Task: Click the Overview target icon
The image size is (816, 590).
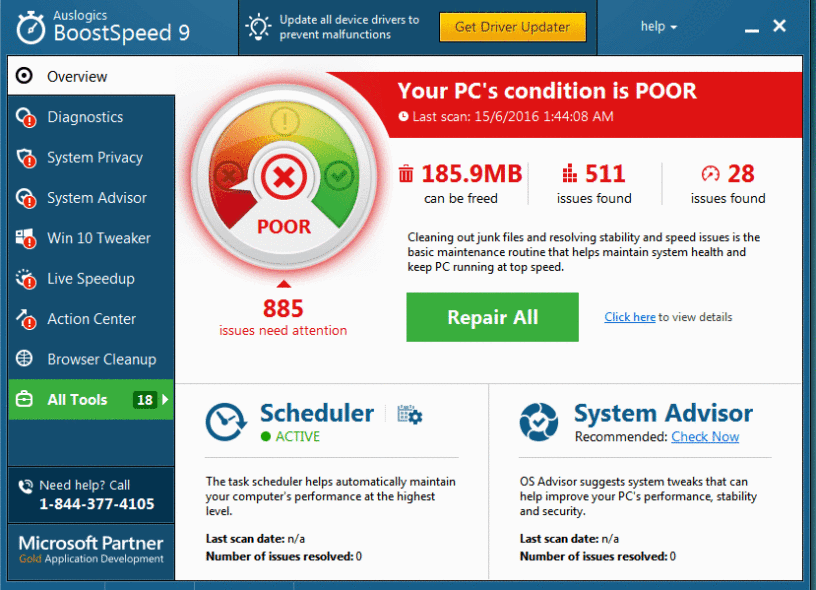Action: [24, 76]
